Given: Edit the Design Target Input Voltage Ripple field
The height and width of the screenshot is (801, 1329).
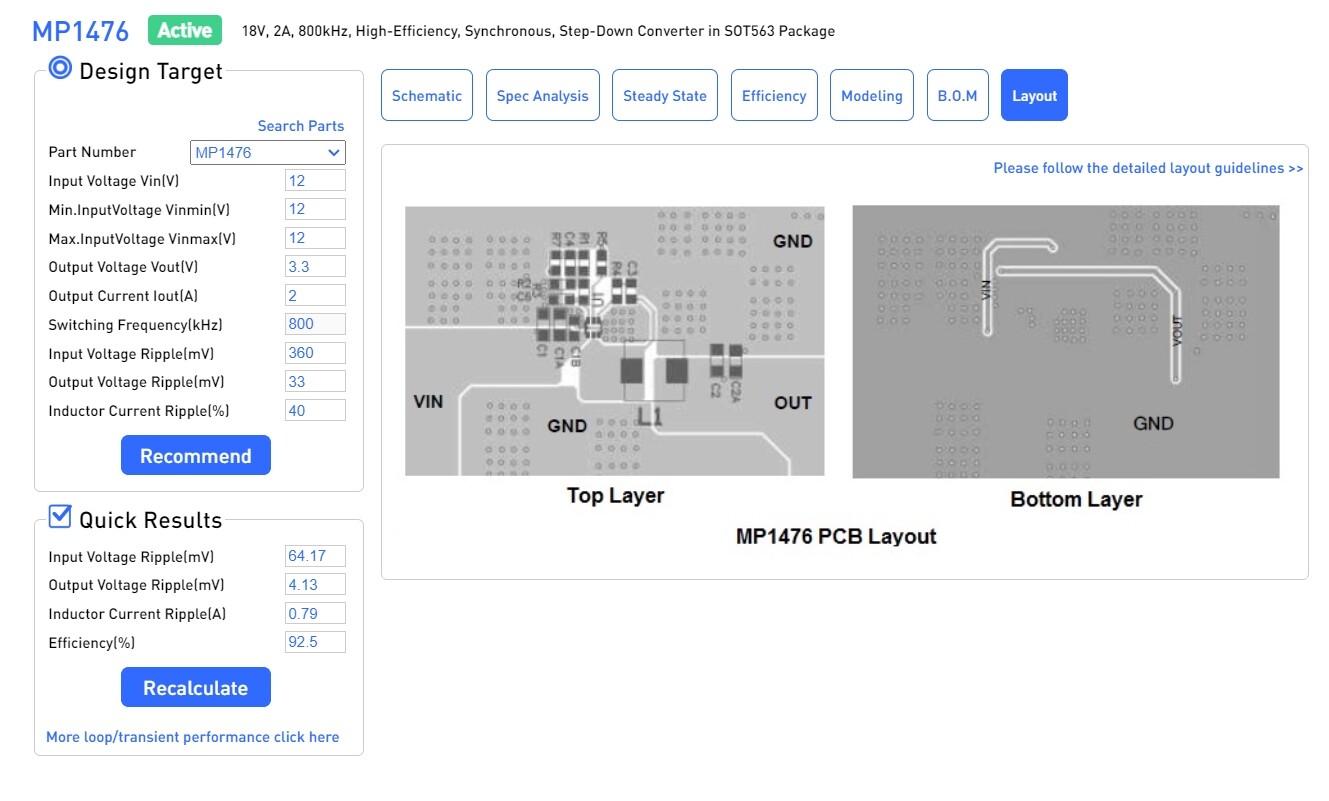Looking at the screenshot, I should coord(315,353).
